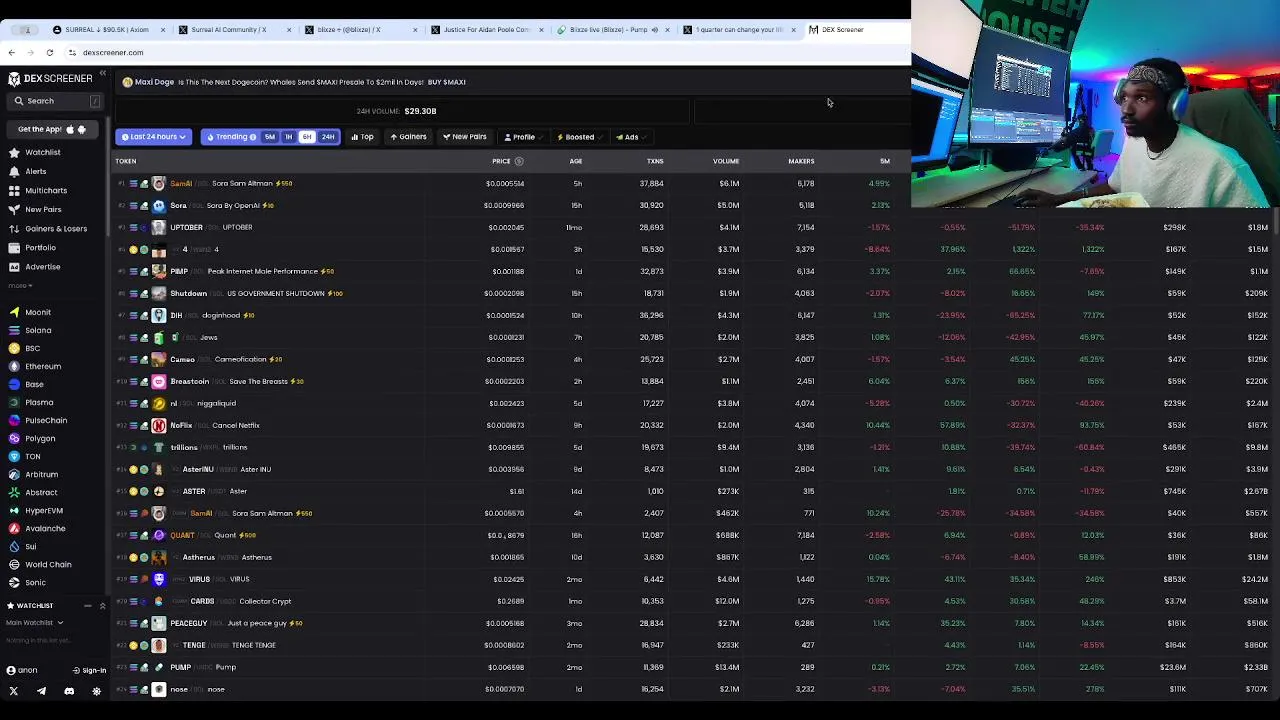The image size is (1280, 720).
Task: Select the 6H trending timeframe
Action: [x=307, y=137]
